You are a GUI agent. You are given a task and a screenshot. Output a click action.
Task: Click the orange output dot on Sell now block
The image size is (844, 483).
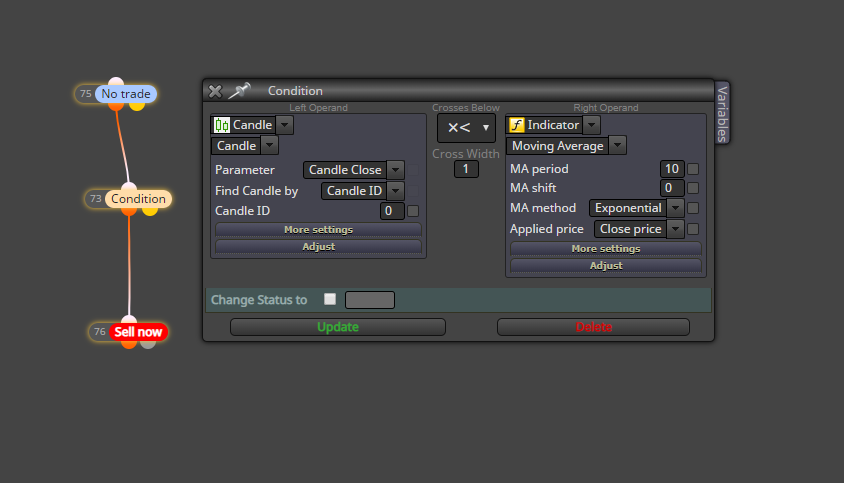coord(129,344)
